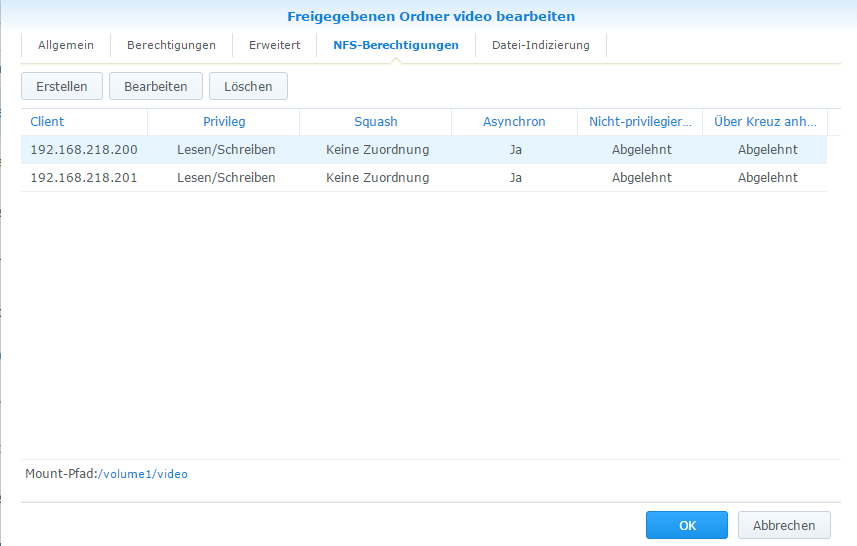Open the Berechtigungen tab
This screenshot has height=546, width=857.
point(171,45)
